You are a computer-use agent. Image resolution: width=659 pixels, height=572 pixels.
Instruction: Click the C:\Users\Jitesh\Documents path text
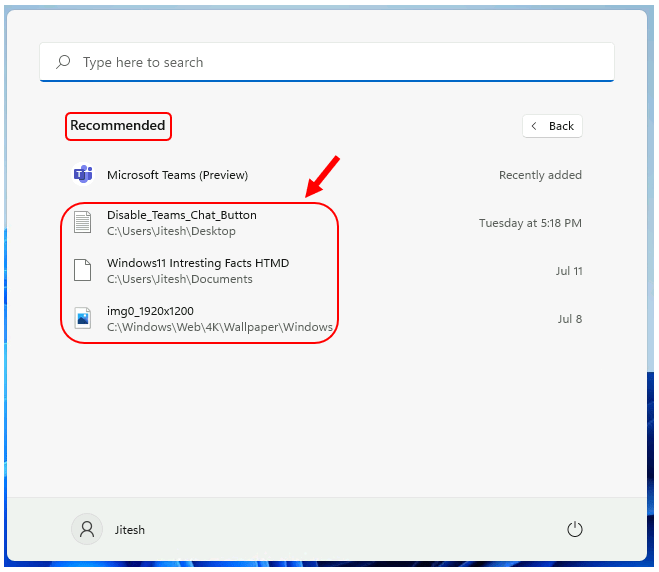pos(179,279)
